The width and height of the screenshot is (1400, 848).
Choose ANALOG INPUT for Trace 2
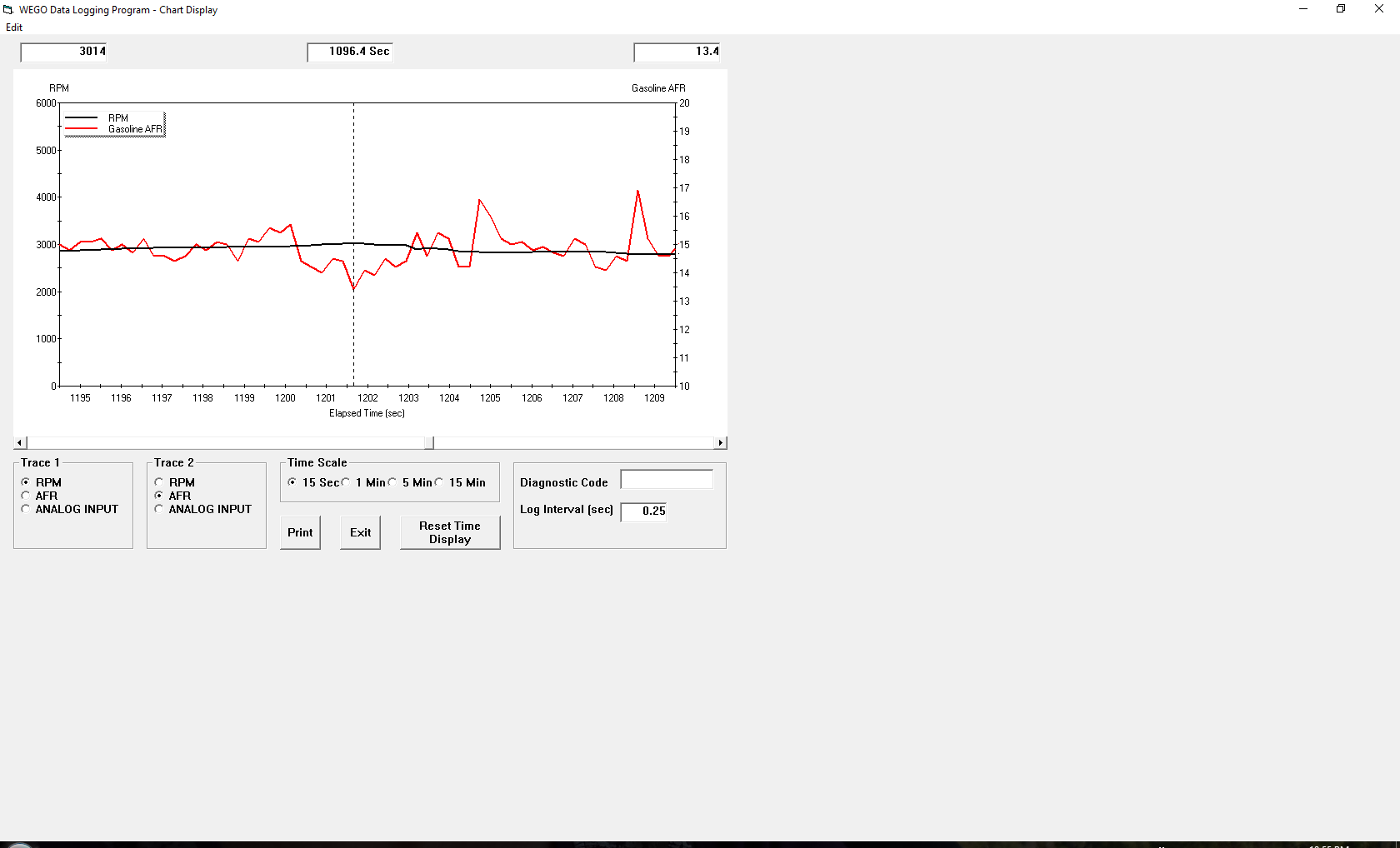pos(159,509)
